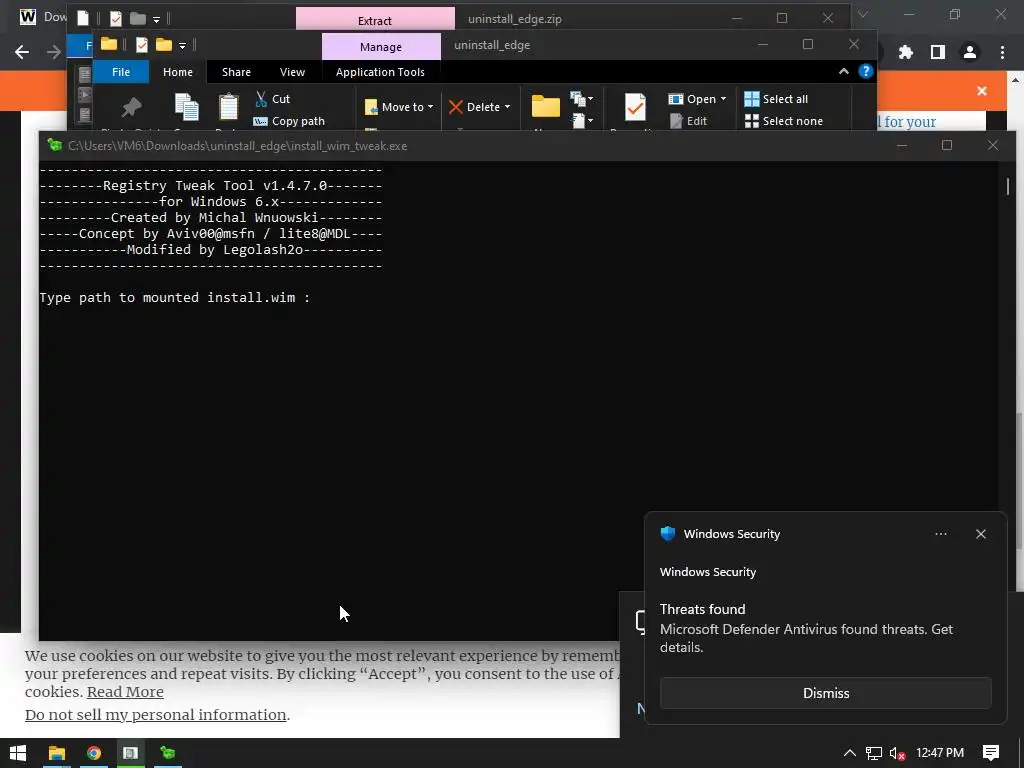This screenshot has height=768, width=1024.
Task: Click install_wim_tweak taskbar icon
Action: coord(168,753)
